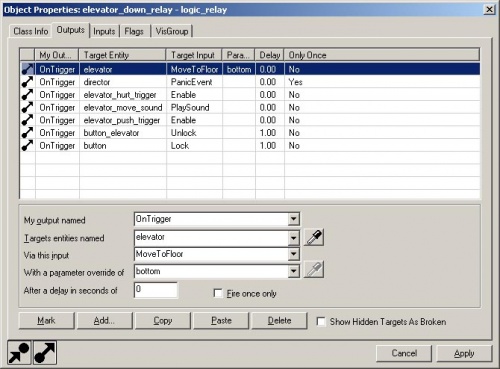The image size is (500, 369).
Task: Click the MoveToFloor text in Via this input
Action: click(x=159, y=254)
